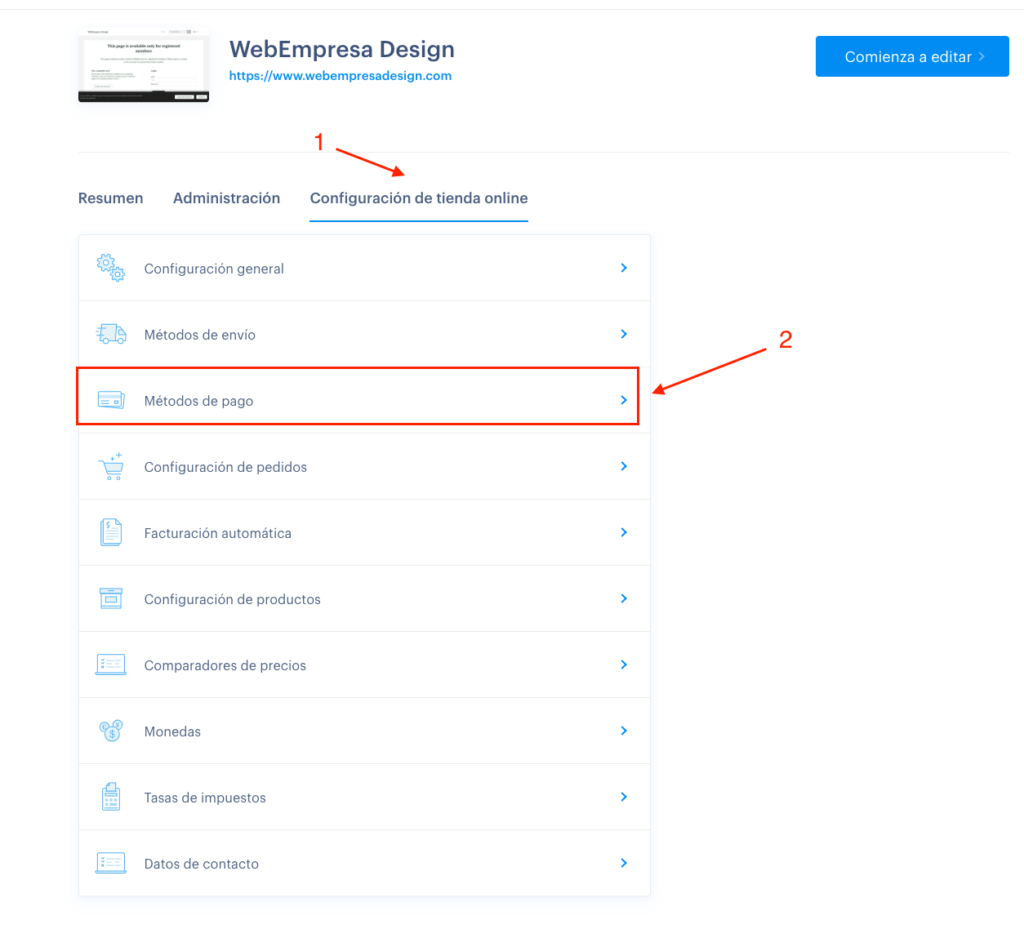Open Tasas de impuestos chevron arrow

pos(624,797)
